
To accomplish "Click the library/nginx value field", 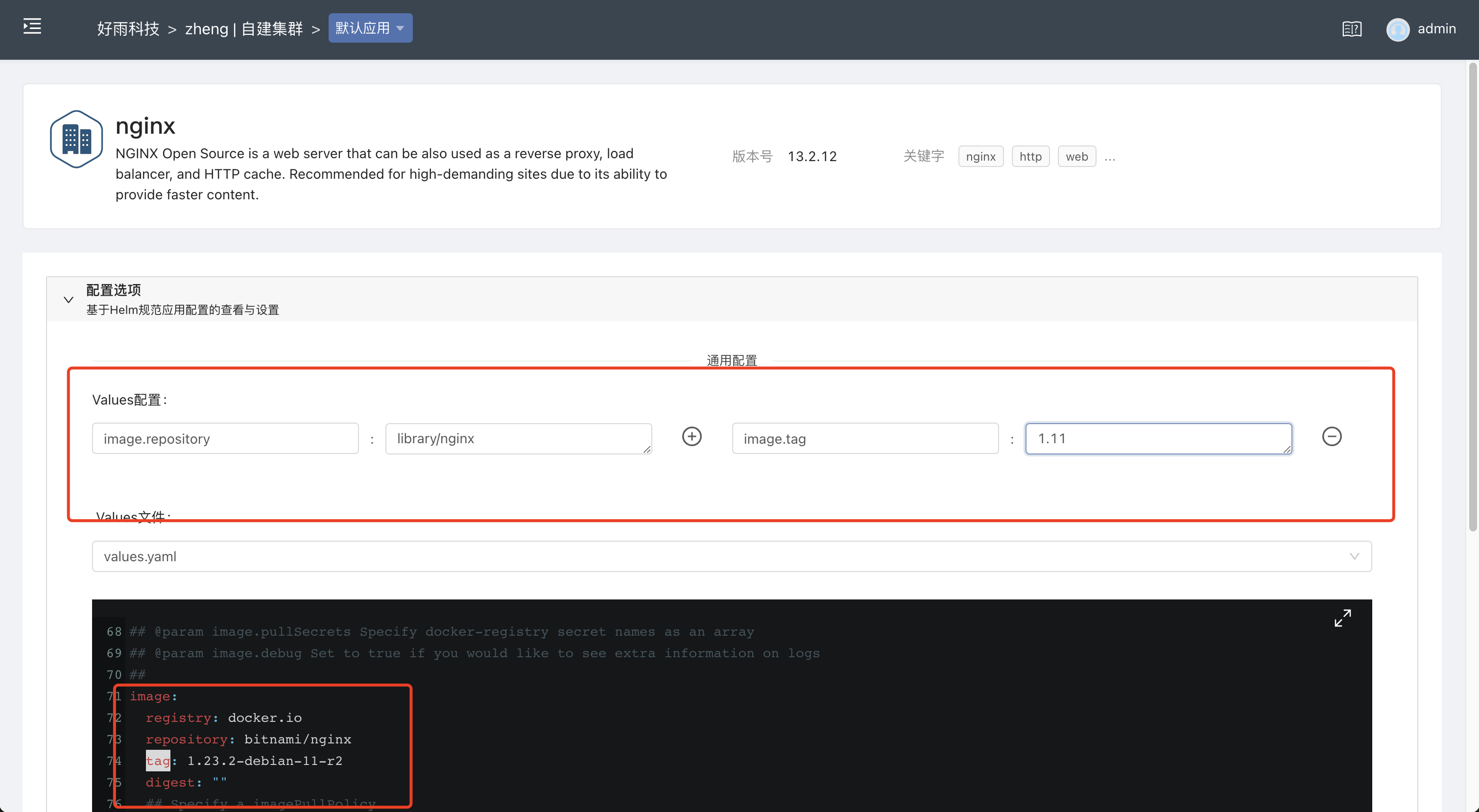I will (x=518, y=438).
